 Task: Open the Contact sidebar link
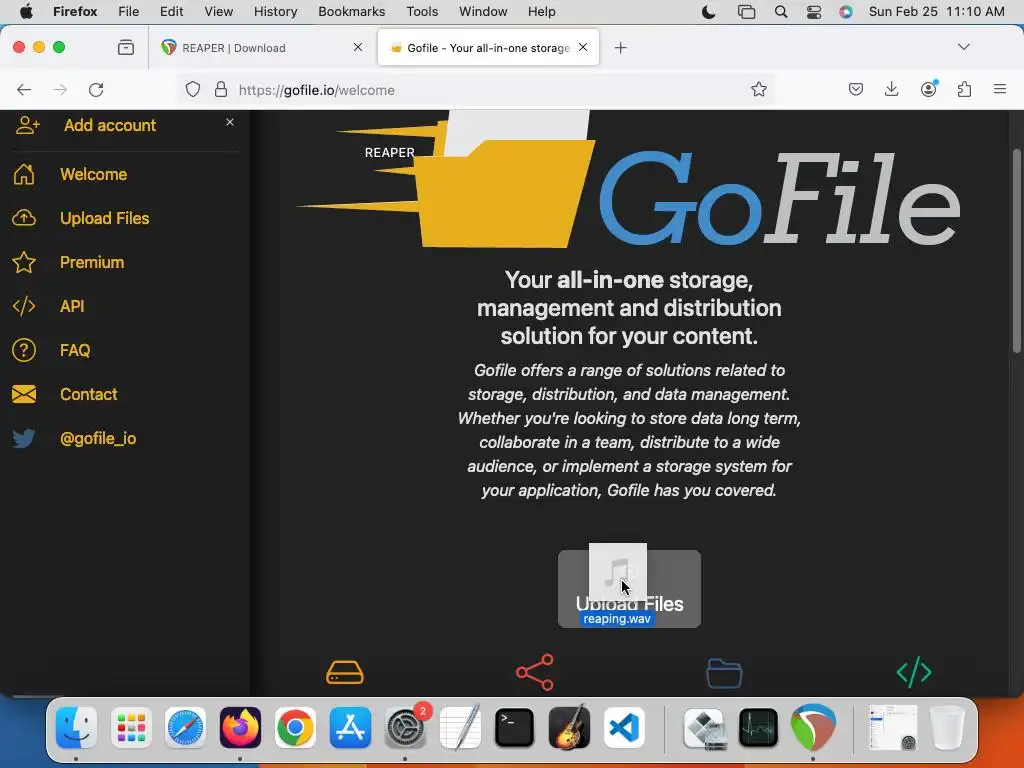tap(89, 394)
